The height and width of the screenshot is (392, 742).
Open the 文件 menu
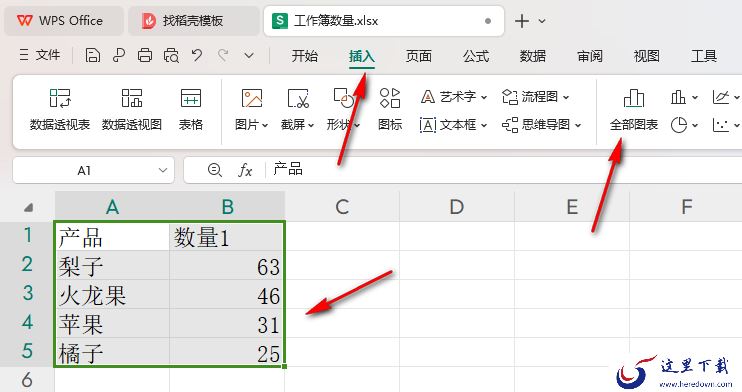(x=40, y=55)
